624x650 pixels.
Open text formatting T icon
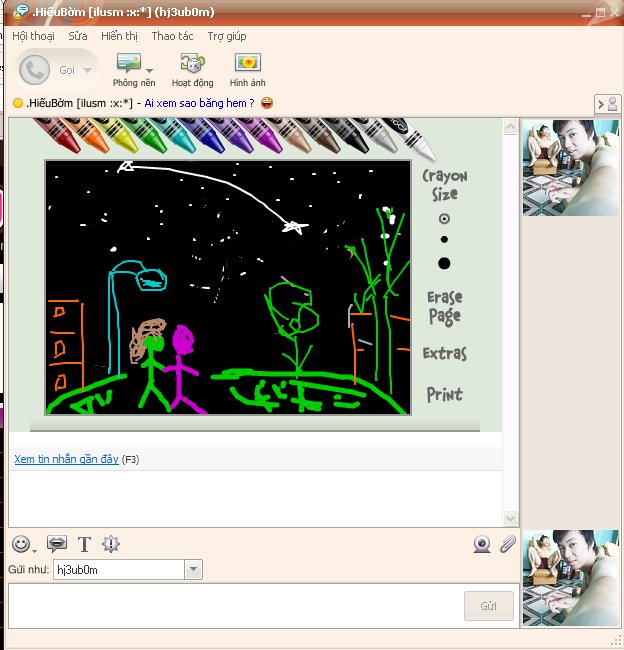tap(84, 544)
